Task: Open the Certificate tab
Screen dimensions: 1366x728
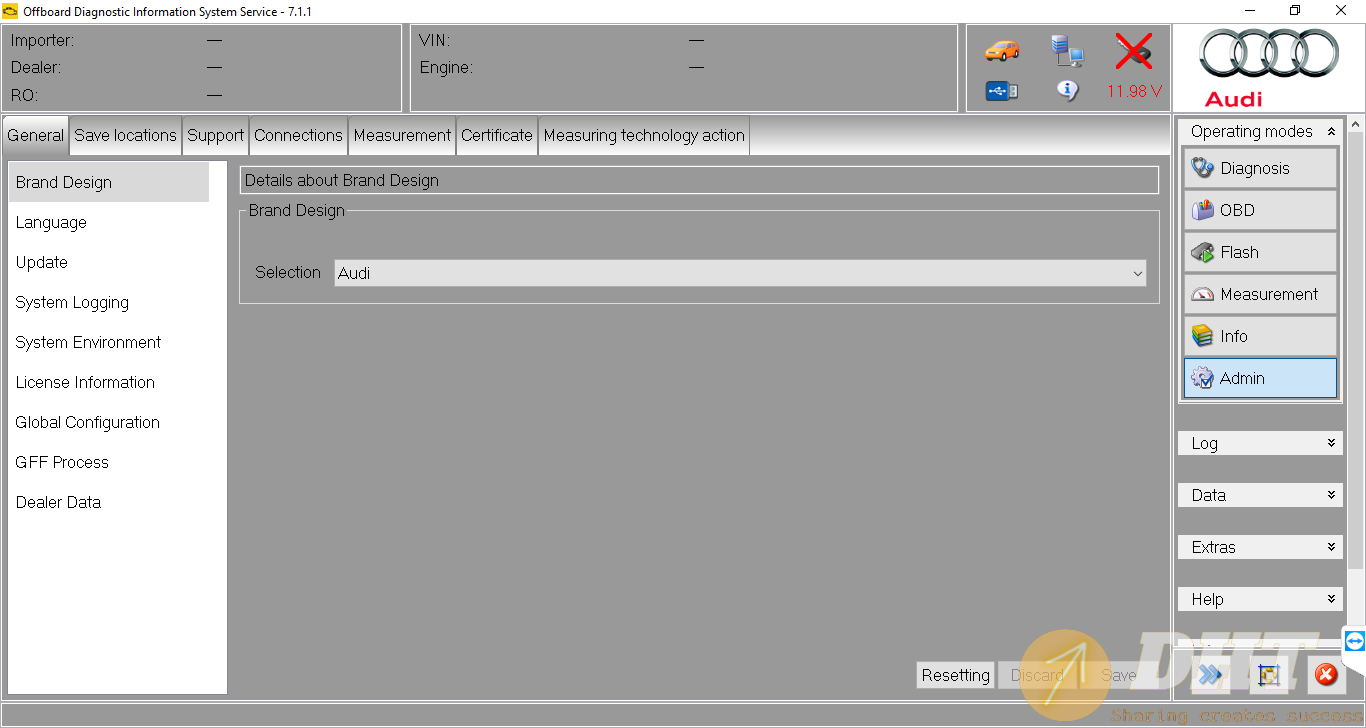Action: click(x=496, y=136)
